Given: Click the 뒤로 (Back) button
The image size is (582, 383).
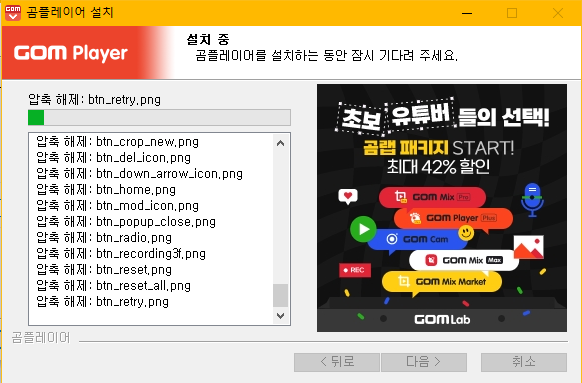Looking at the screenshot, I should click(337, 362).
